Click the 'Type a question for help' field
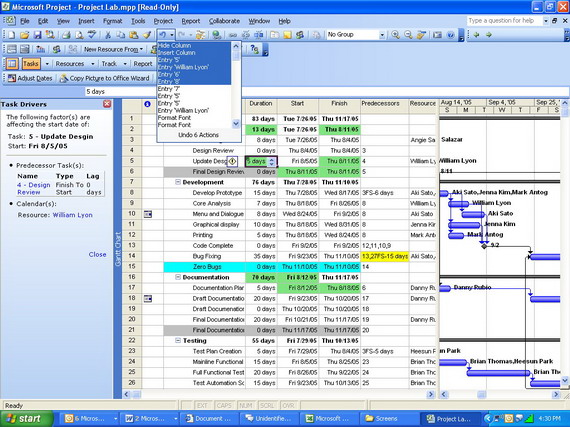The image size is (570, 427). pos(504,21)
